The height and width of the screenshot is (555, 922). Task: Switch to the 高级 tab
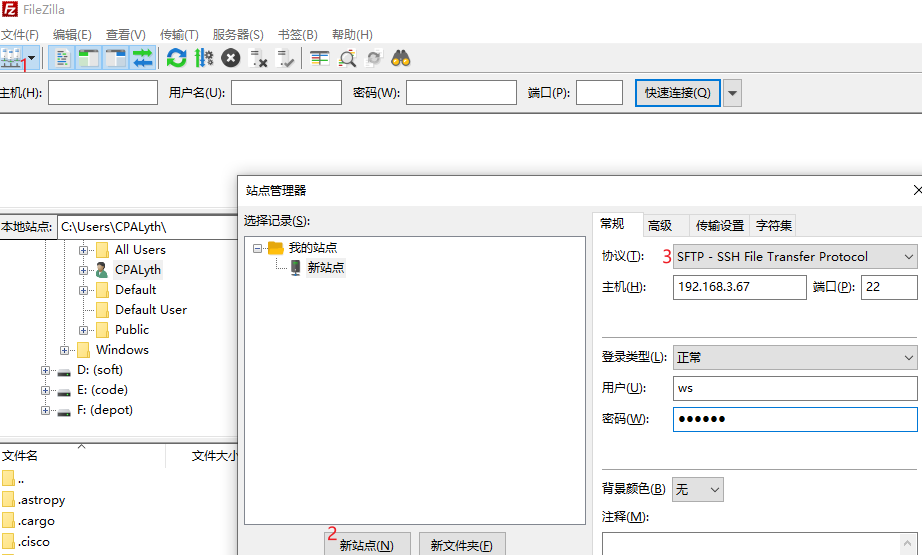click(660, 226)
